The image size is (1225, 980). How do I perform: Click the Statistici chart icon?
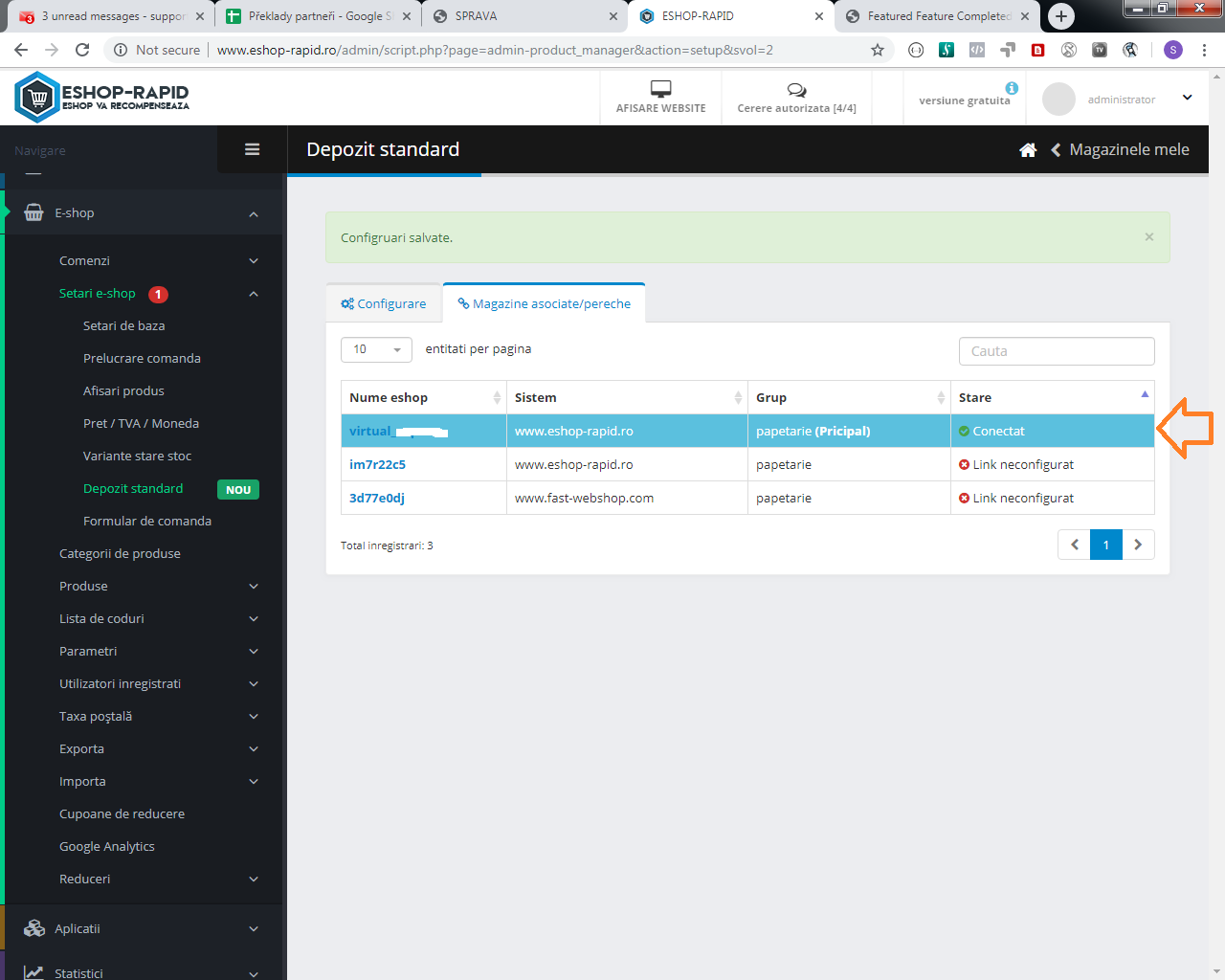coord(33,972)
